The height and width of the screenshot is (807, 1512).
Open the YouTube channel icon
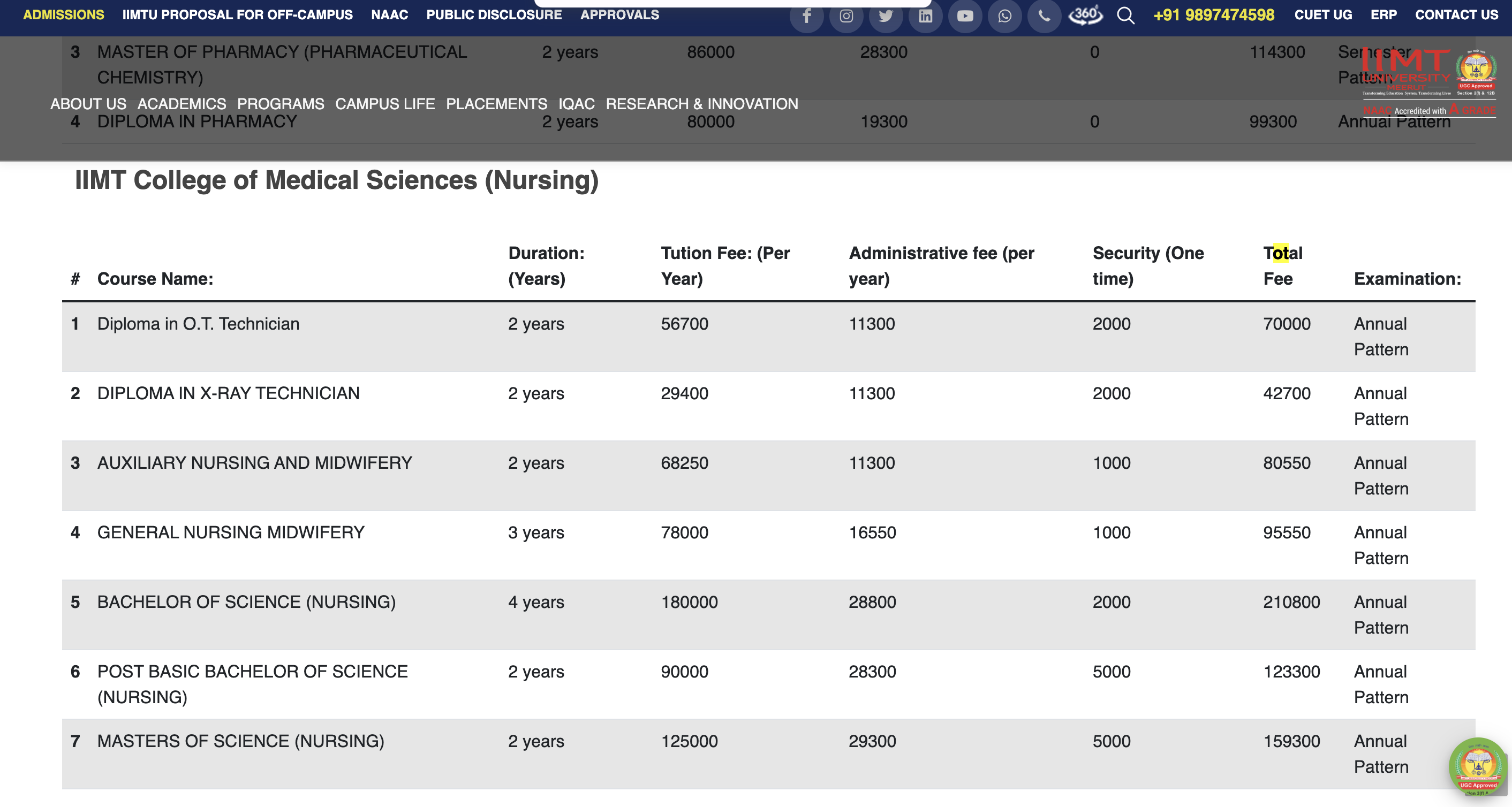click(965, 16)
